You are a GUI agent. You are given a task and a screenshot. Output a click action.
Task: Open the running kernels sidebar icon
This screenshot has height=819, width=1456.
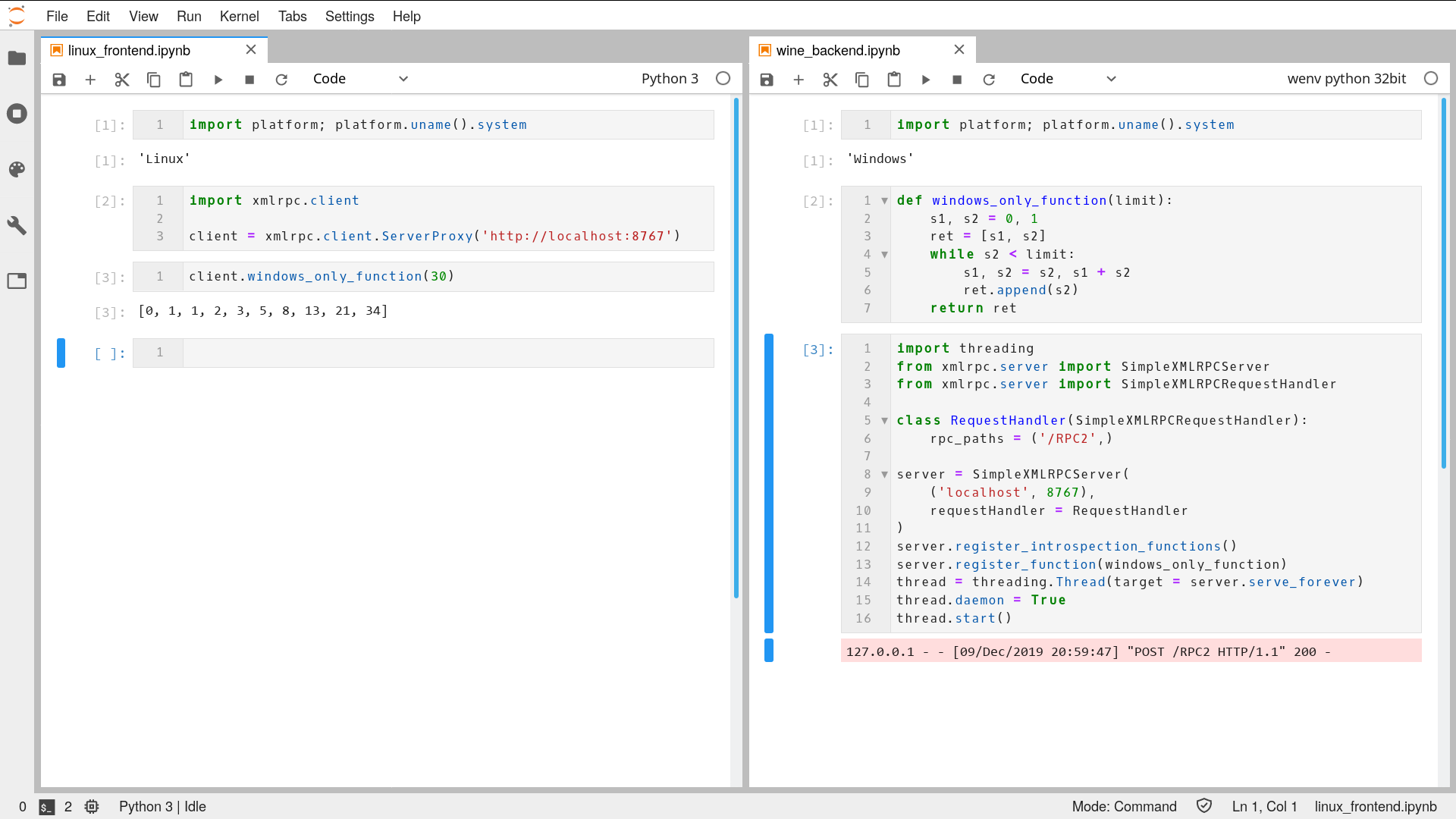pos(17,114)
